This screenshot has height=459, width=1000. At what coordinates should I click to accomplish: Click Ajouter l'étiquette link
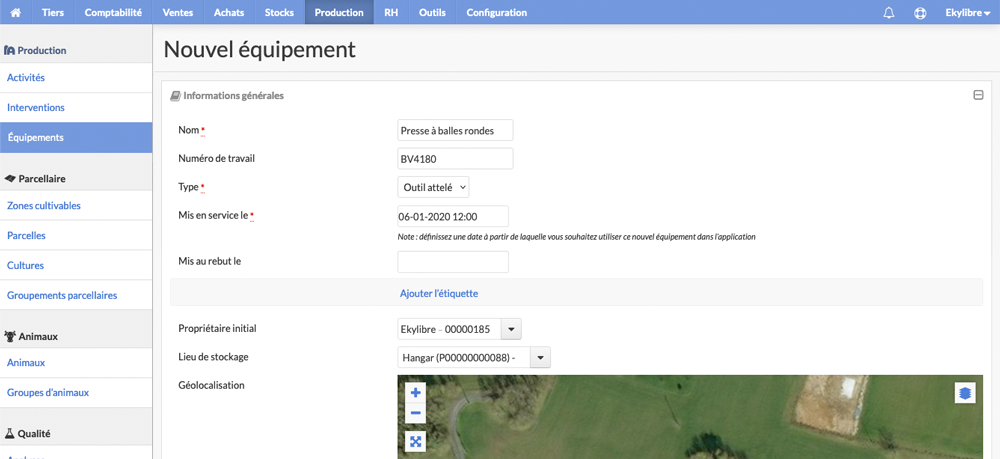[439, 294]
